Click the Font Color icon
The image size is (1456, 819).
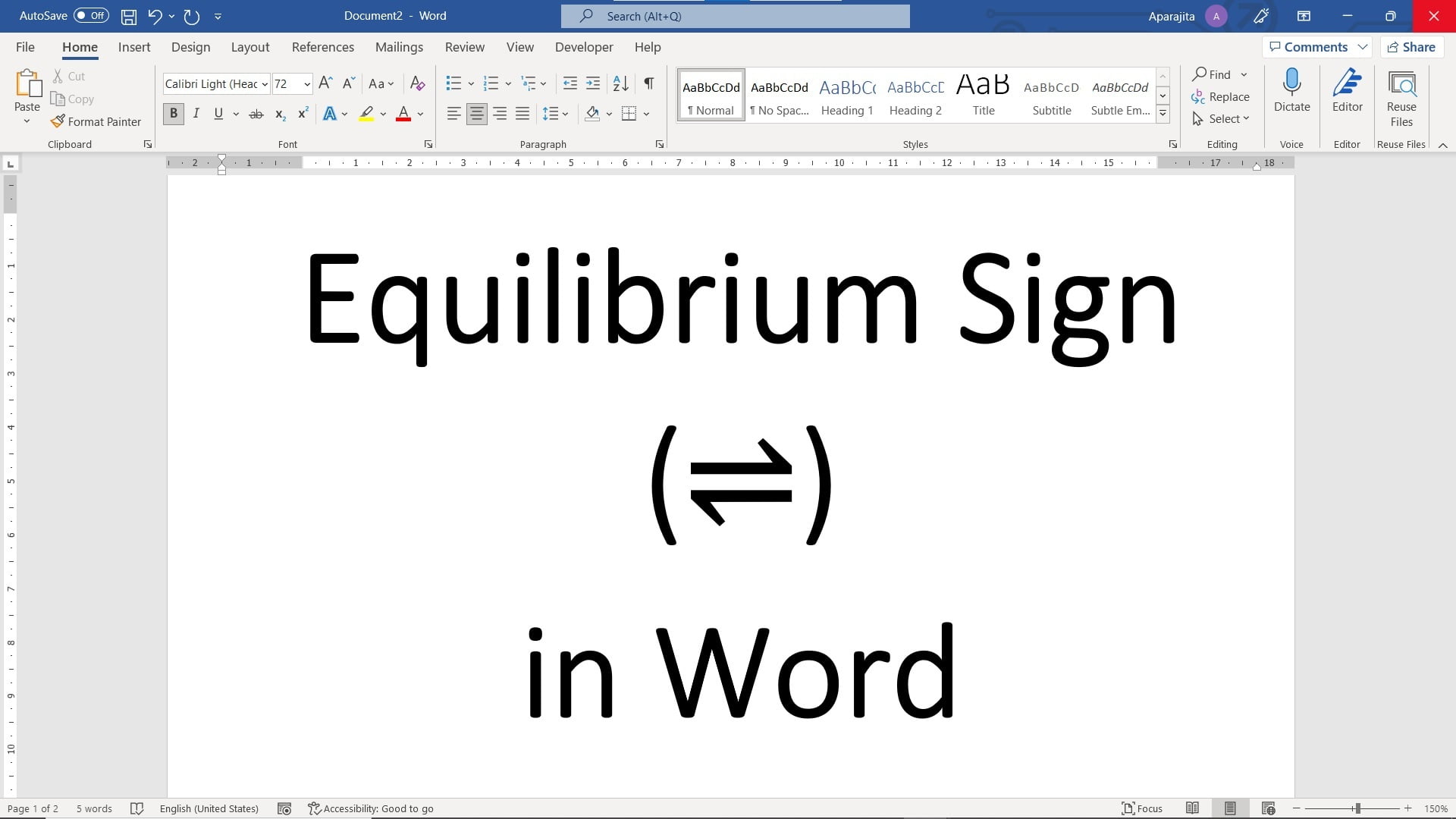click(x=404, y=113)
